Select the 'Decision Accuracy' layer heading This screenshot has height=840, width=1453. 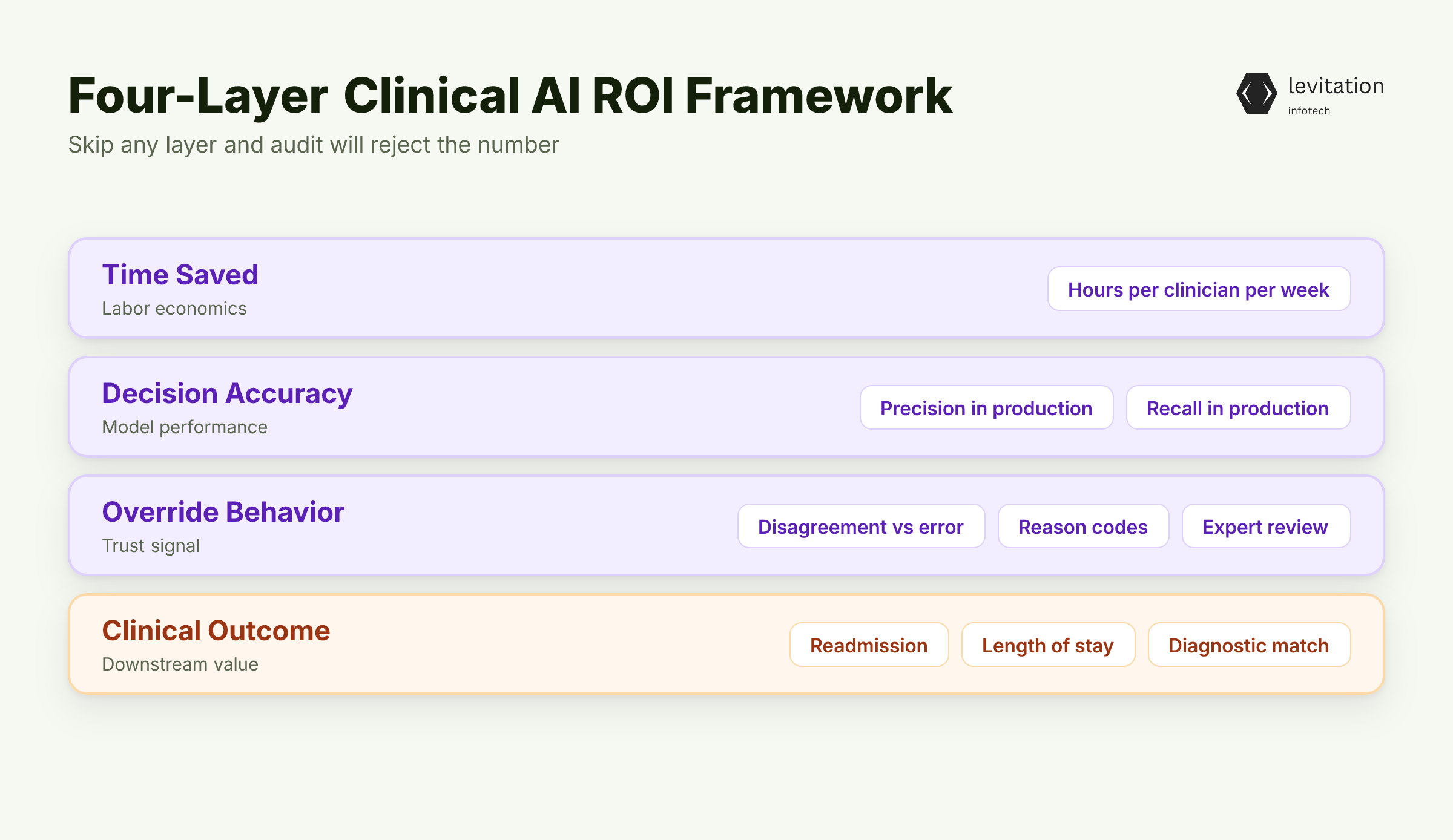227,394
